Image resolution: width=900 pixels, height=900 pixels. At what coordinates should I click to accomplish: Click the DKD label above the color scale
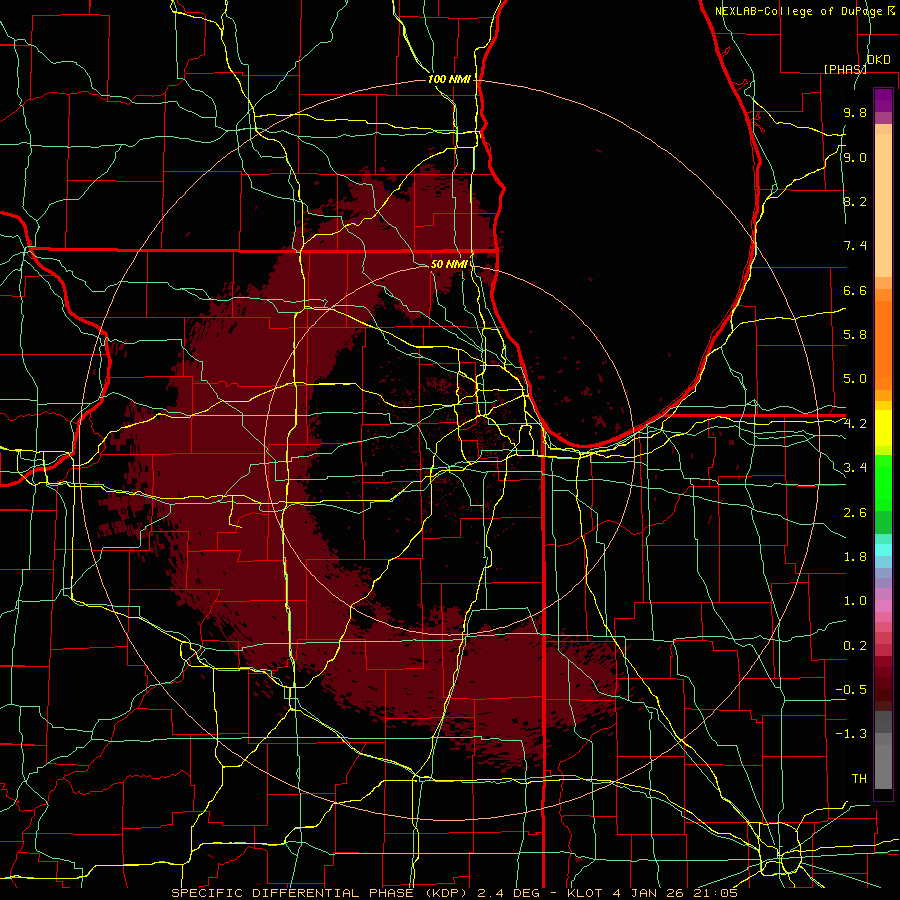[x=878, y=60]
